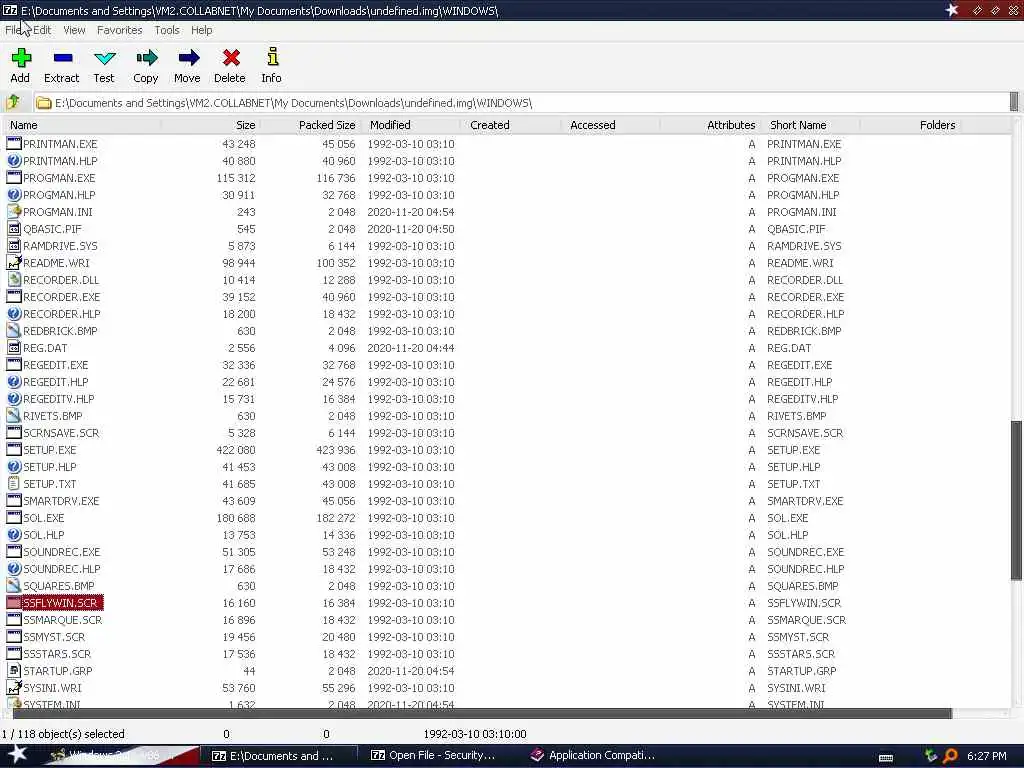Viewport: 1024px width, 768px height.
Task: Select the PRINTMAN.EXE file icon
Action: coord(14,144)
